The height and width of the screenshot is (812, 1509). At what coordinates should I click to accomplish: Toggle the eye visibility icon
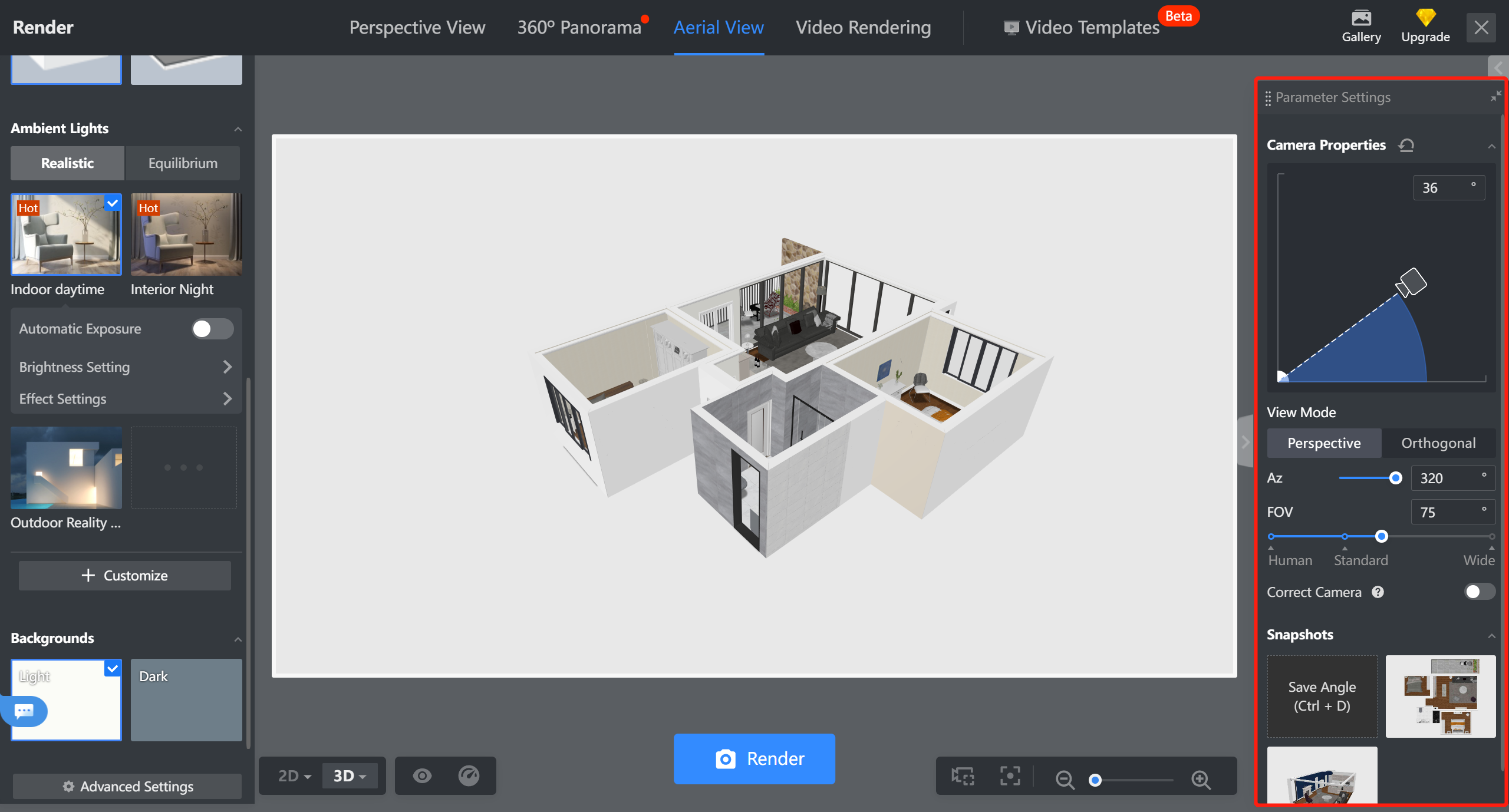point(422,775)
